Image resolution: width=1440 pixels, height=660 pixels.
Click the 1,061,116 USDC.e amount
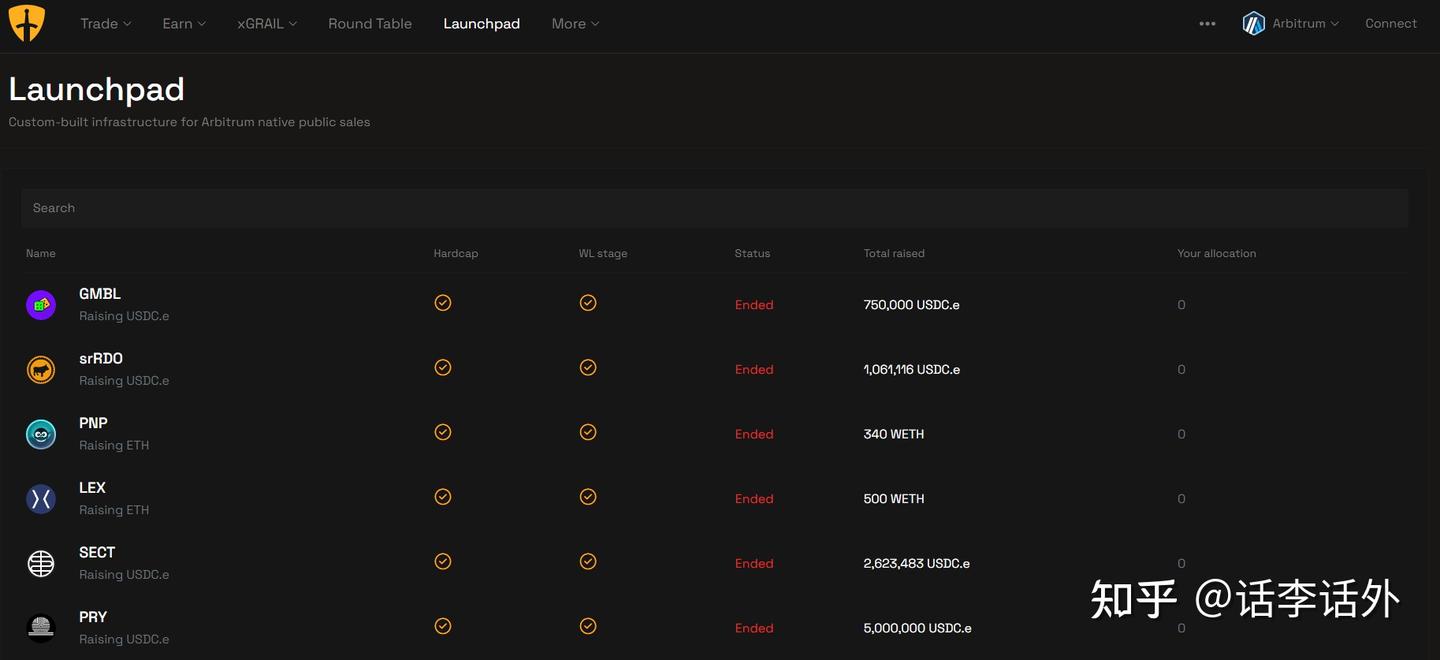pos(912,370)
